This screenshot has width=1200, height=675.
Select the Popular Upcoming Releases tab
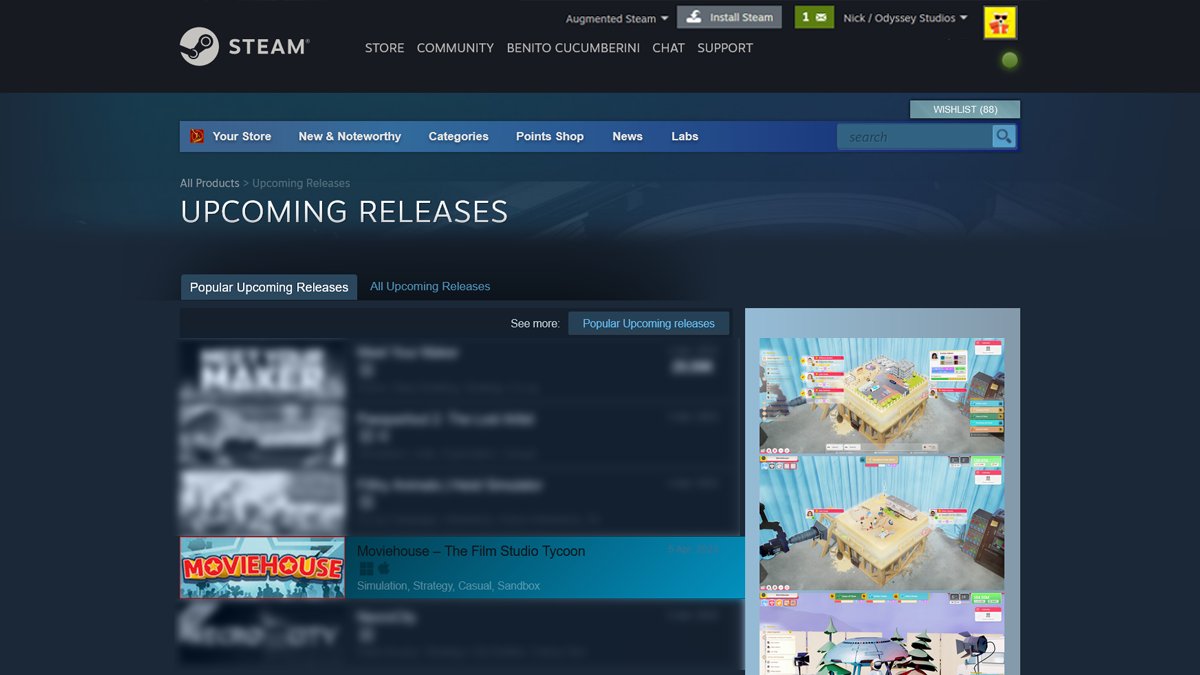(269, 287)
